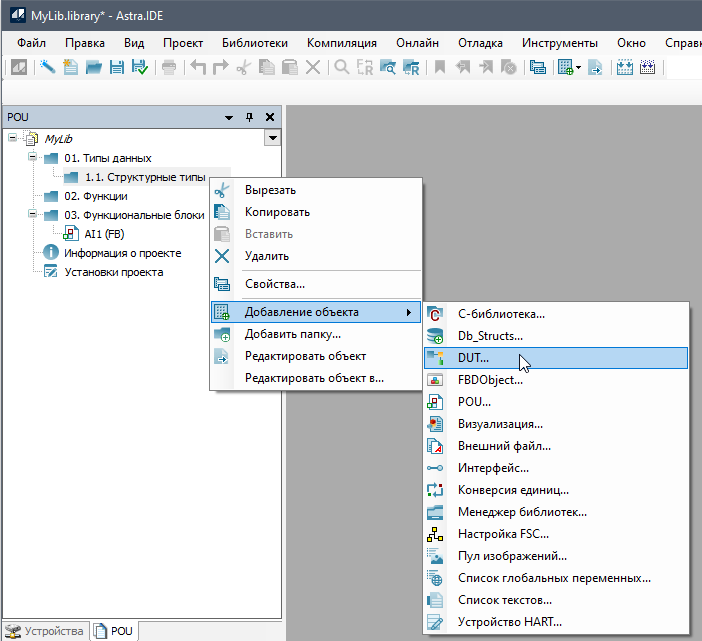Viewport: 702px width, 641px height.
Task: Collapse the '03. Функциональные блоки' folder
Action: (32, 215)
